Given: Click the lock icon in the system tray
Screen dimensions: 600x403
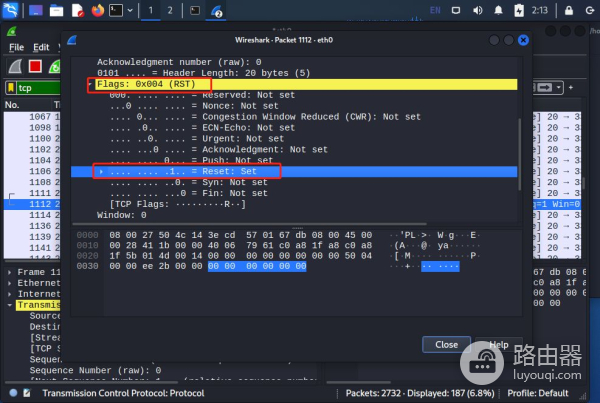Looking at the screenshot, I should tap(568, 11).
